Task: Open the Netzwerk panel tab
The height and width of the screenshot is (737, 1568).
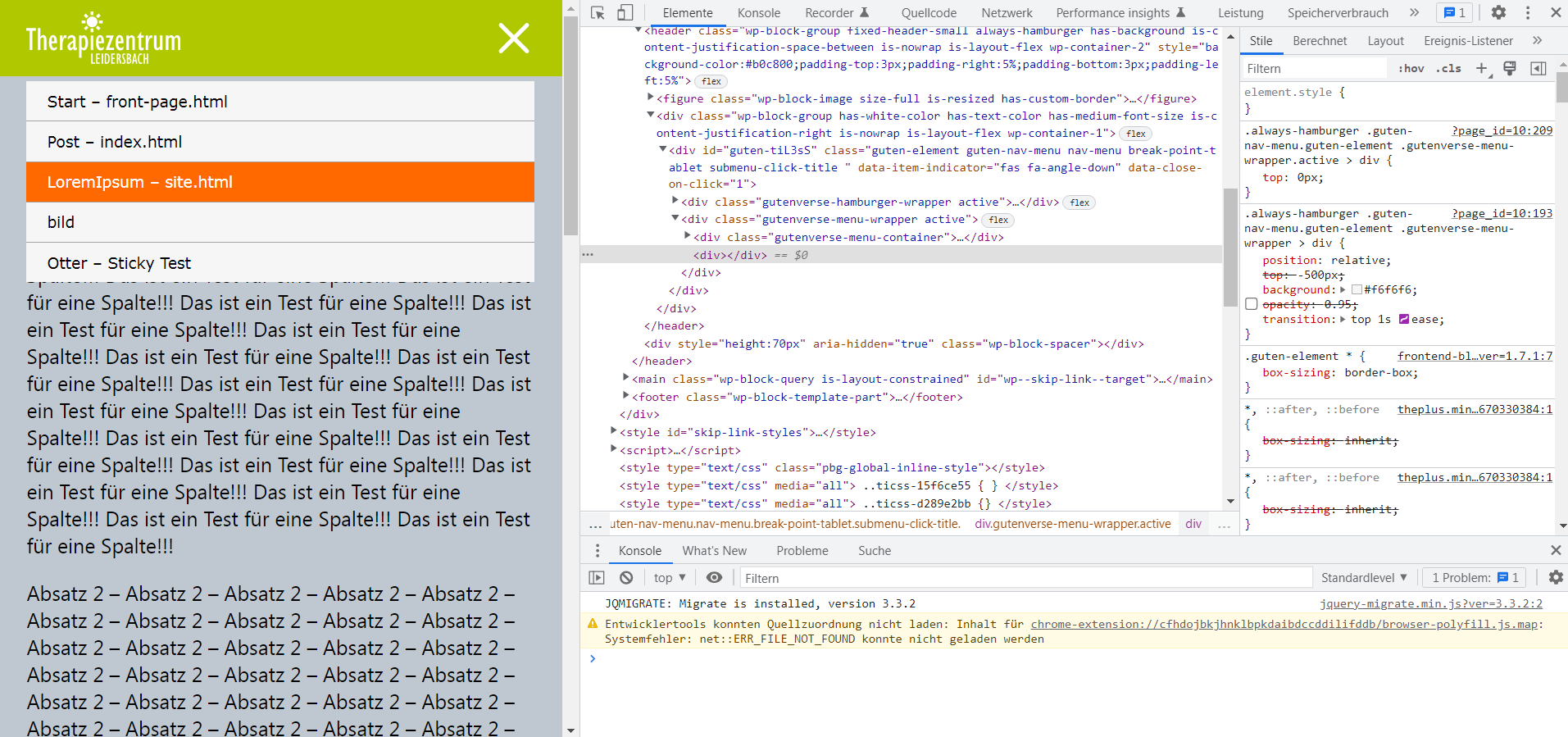Action: (1007, 12)
